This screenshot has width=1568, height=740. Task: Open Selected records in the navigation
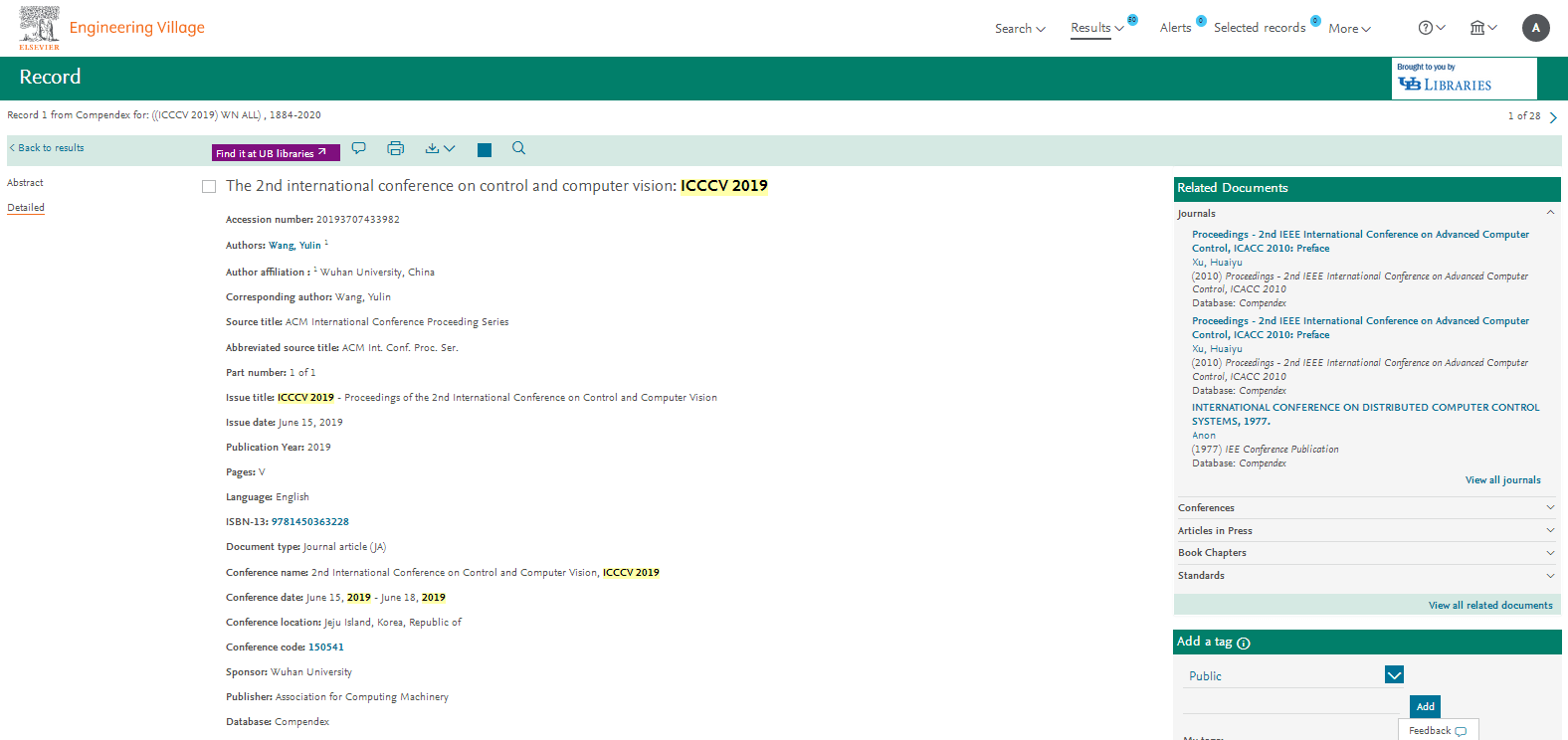pos(1260,28)
